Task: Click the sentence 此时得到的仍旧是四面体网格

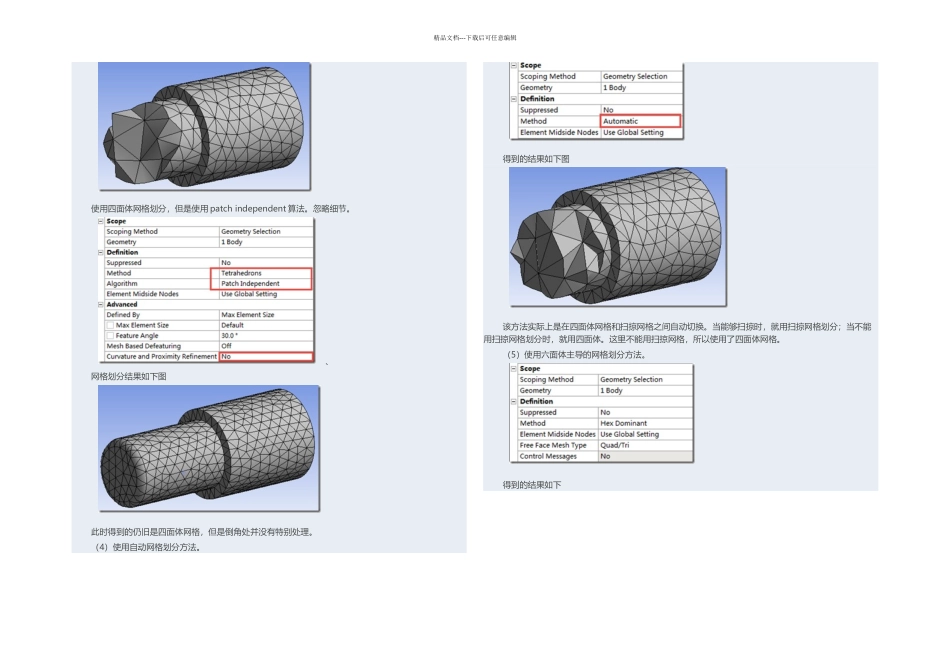Action: (202, 532)
